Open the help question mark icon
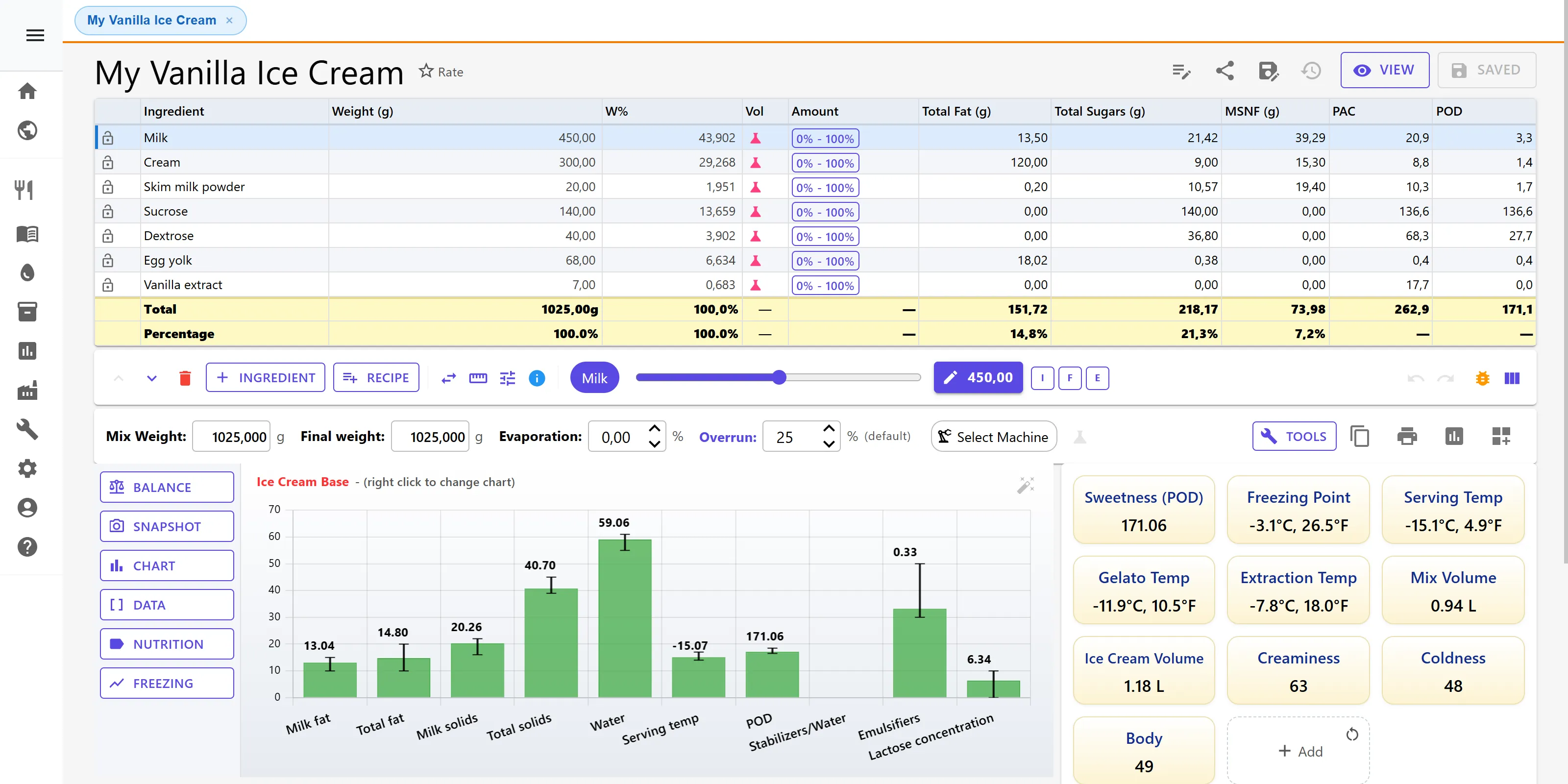This screenshot has width=1568, height=784. [x=27, y=547]
